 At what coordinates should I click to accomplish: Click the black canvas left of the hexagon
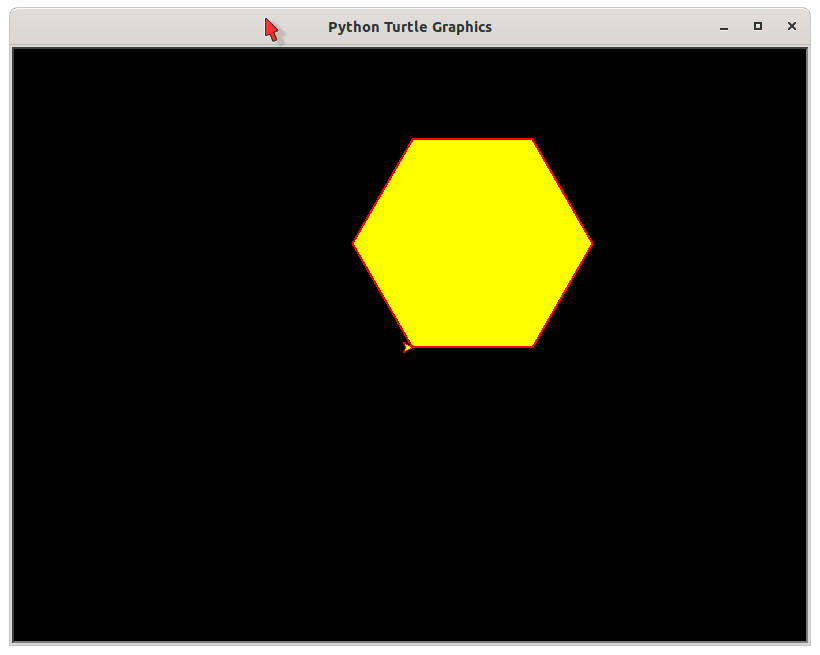(180, 243)
